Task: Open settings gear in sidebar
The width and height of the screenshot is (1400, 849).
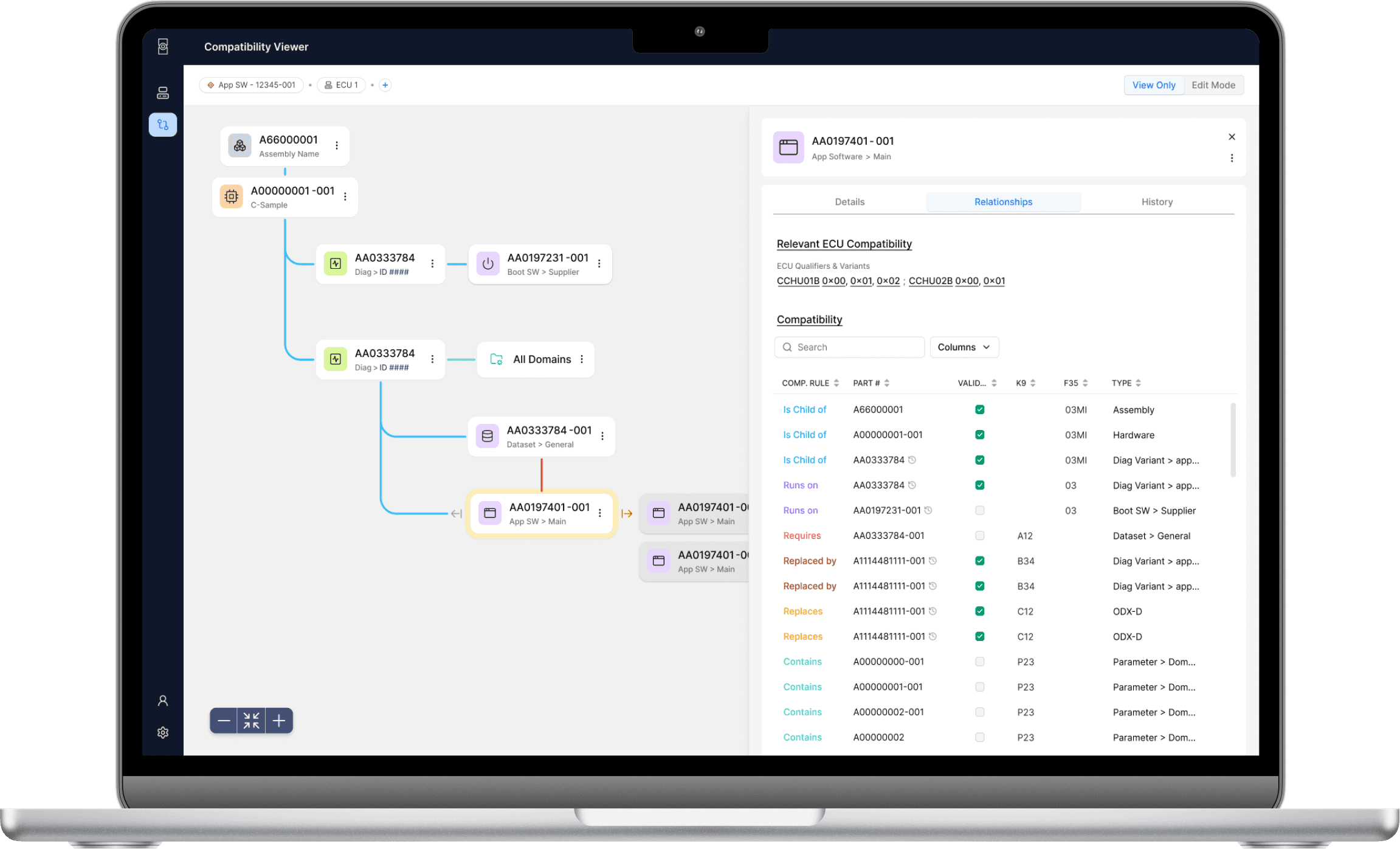Action: [163, 732]
